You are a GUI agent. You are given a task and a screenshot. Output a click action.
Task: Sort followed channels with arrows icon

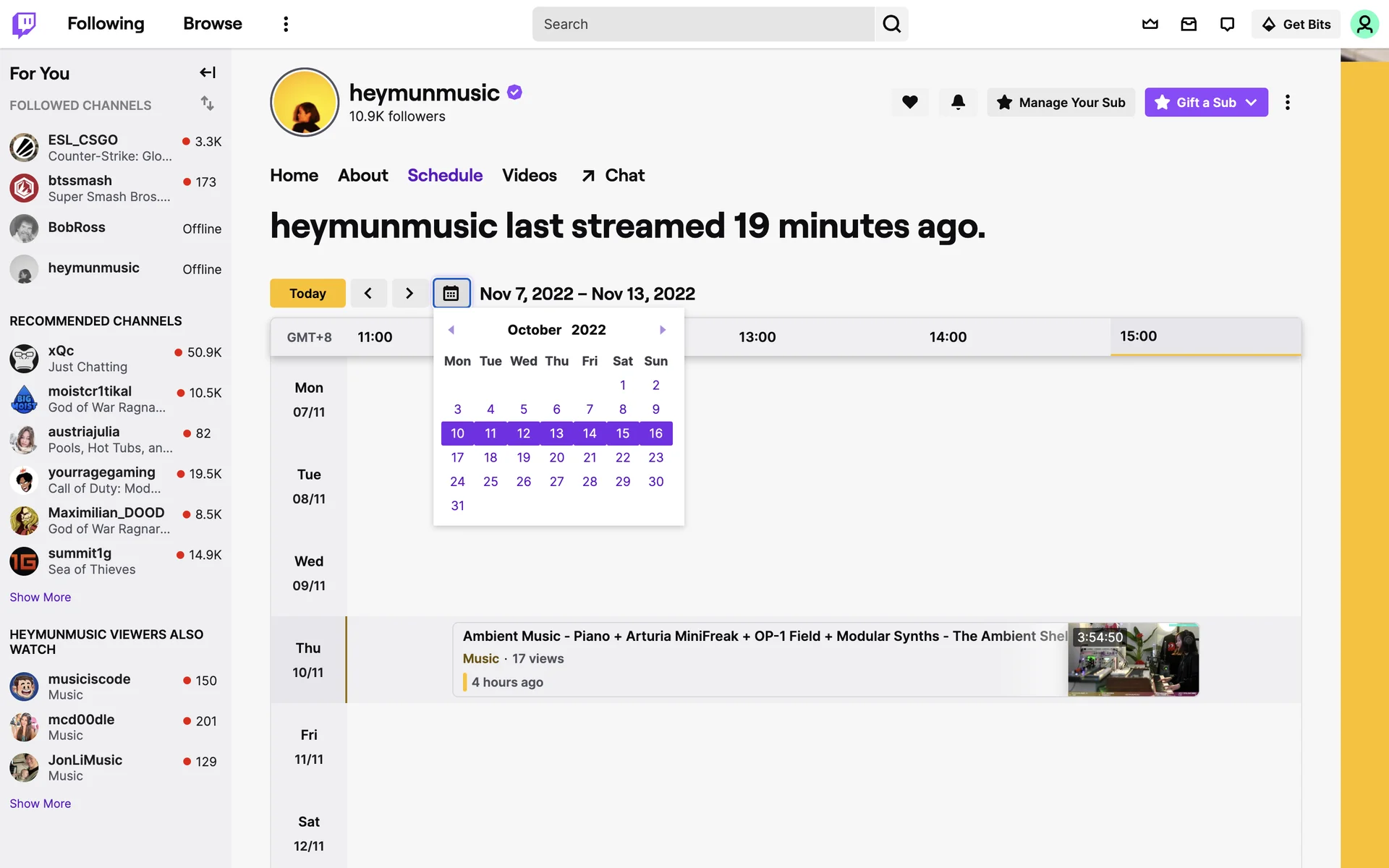pos(208,103)
